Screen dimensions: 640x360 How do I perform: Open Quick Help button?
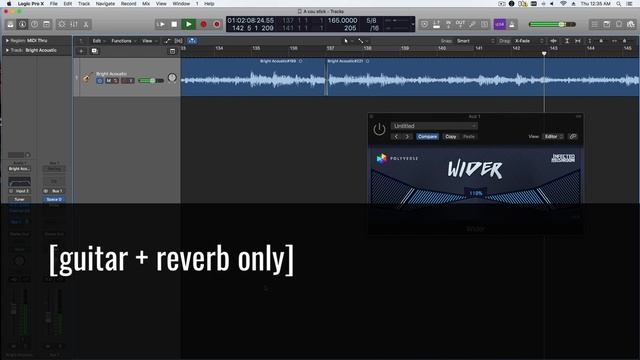[35, 24]
